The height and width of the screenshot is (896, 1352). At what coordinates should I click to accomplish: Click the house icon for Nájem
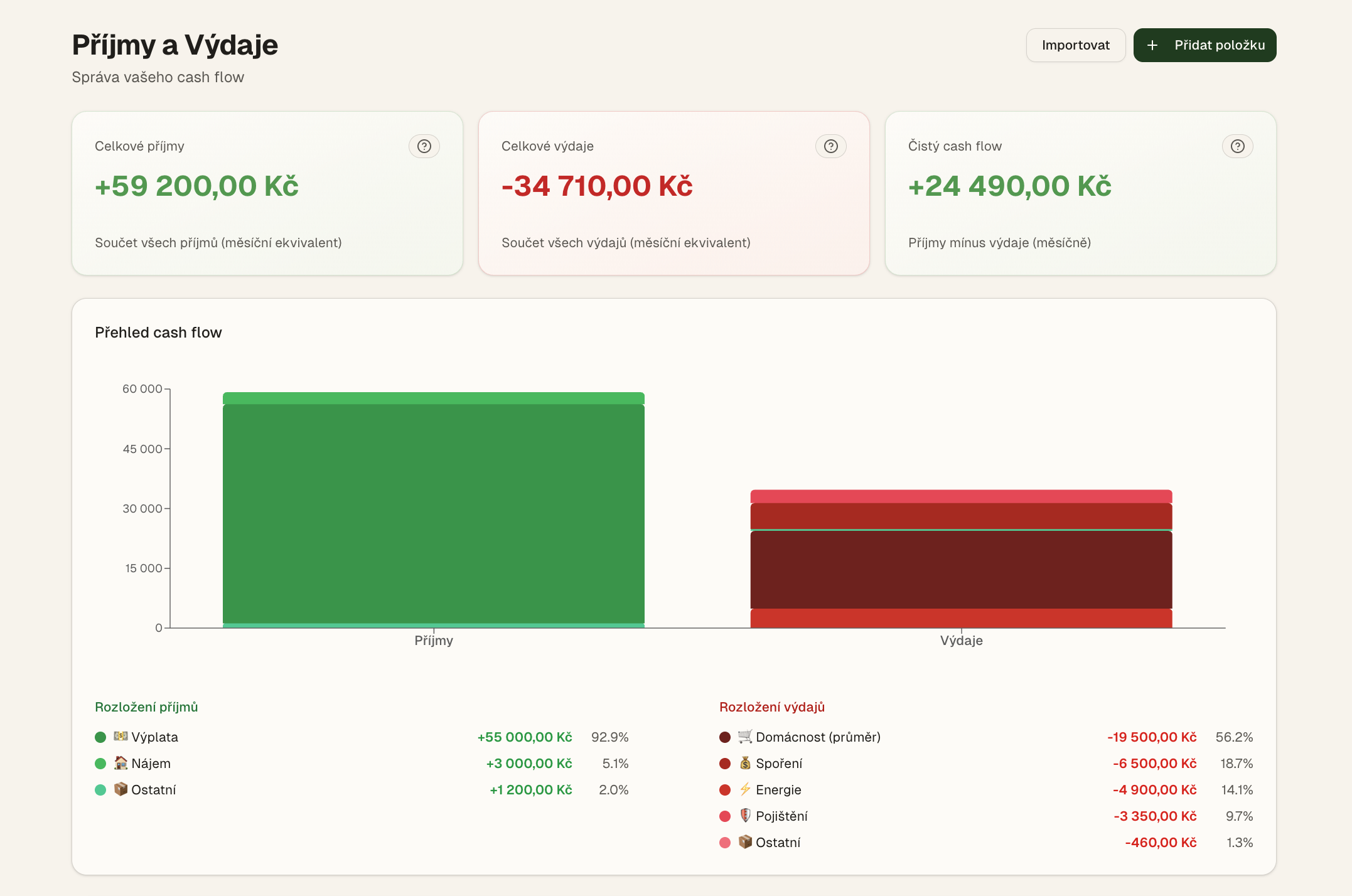point(121,763)
